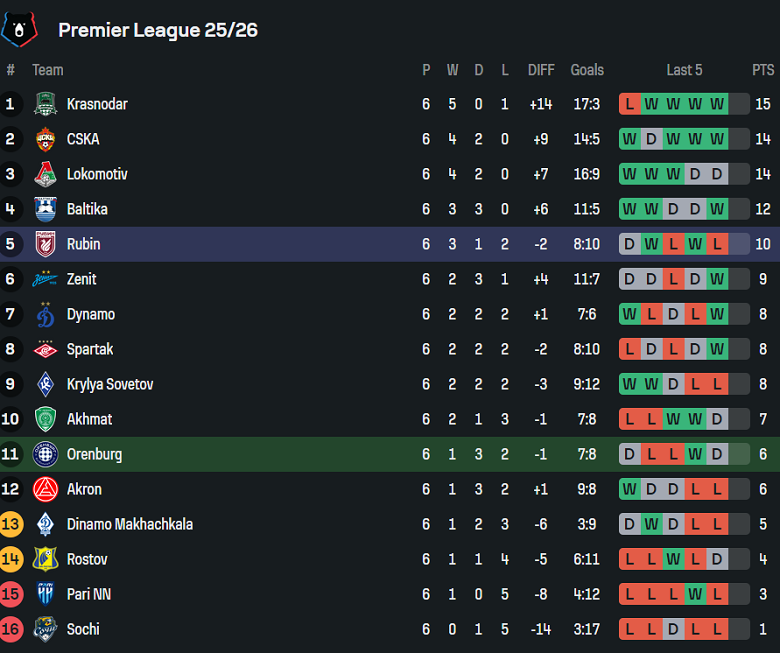Screen dimensions: 780x653
Task: Click the Krasnodar club crest
Action: point(45,104)
